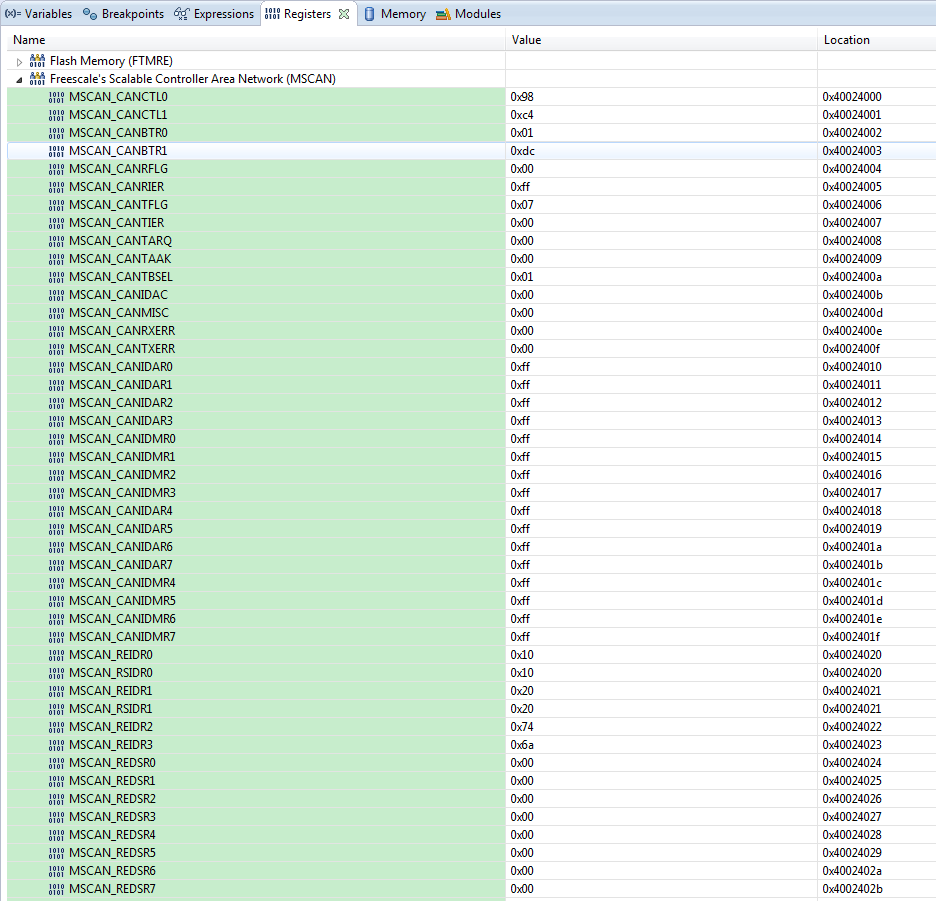Click the Flash Memory (FTMRE) group icon
936x901 pixels.
tap(37, 61)
